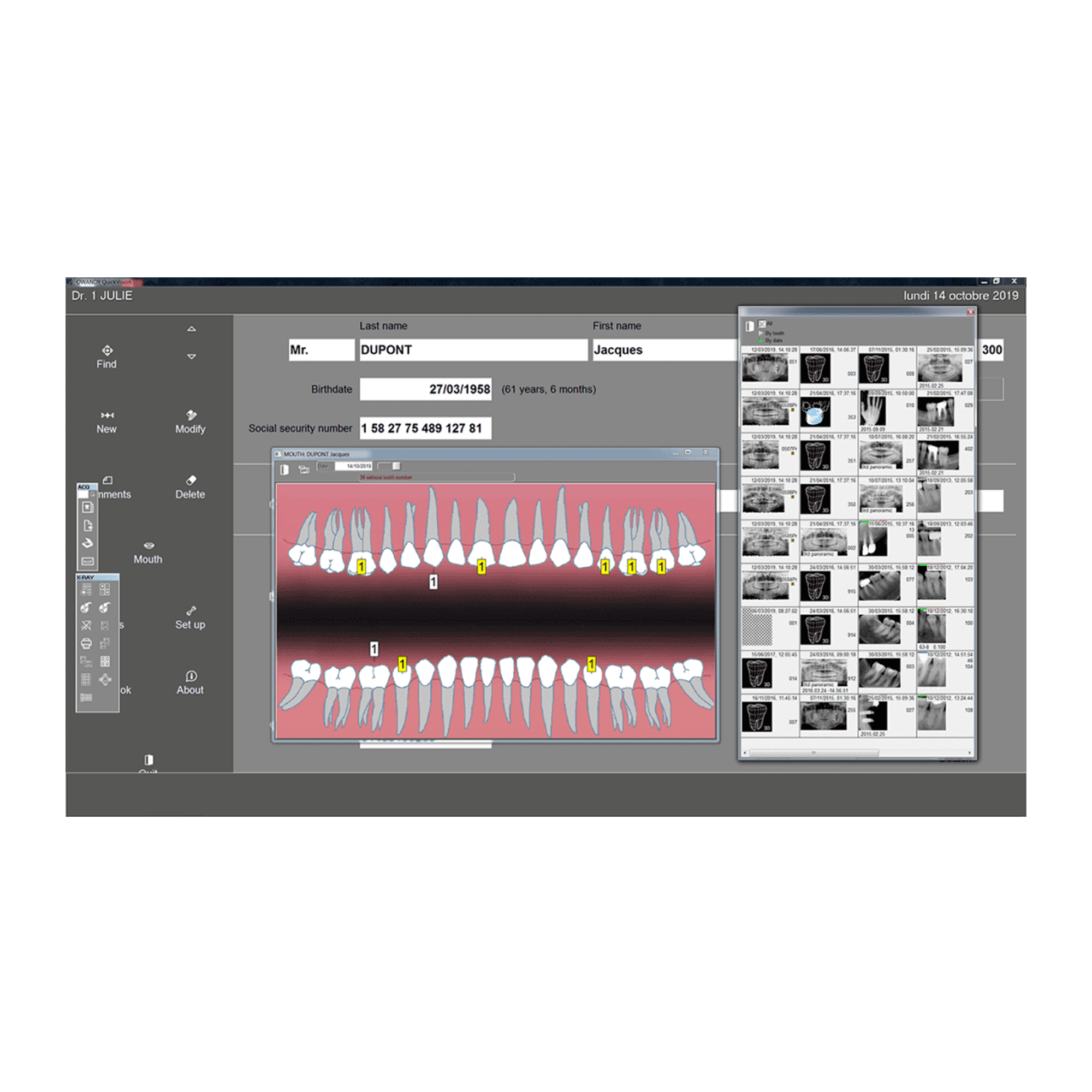Click white marker 1 above lower teeth

374,649
